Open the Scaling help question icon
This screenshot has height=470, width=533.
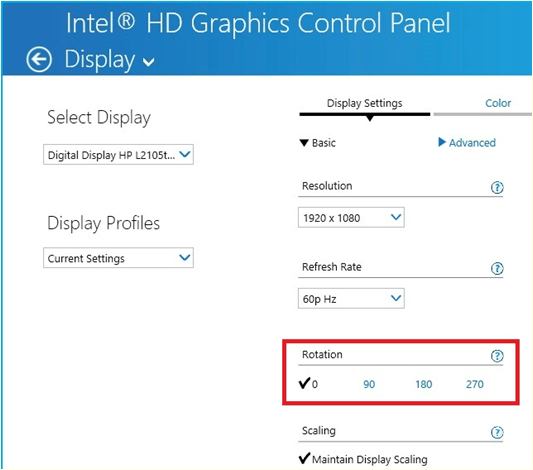click(x=497, y=432)
